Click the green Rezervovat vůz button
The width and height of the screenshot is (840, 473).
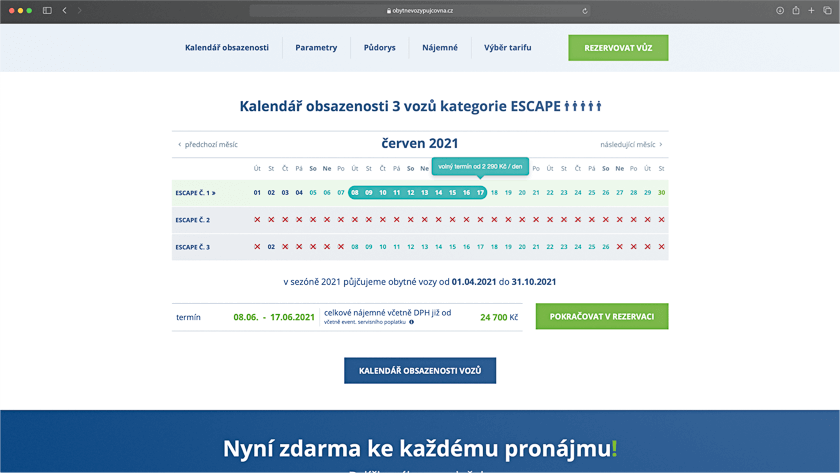618,48
